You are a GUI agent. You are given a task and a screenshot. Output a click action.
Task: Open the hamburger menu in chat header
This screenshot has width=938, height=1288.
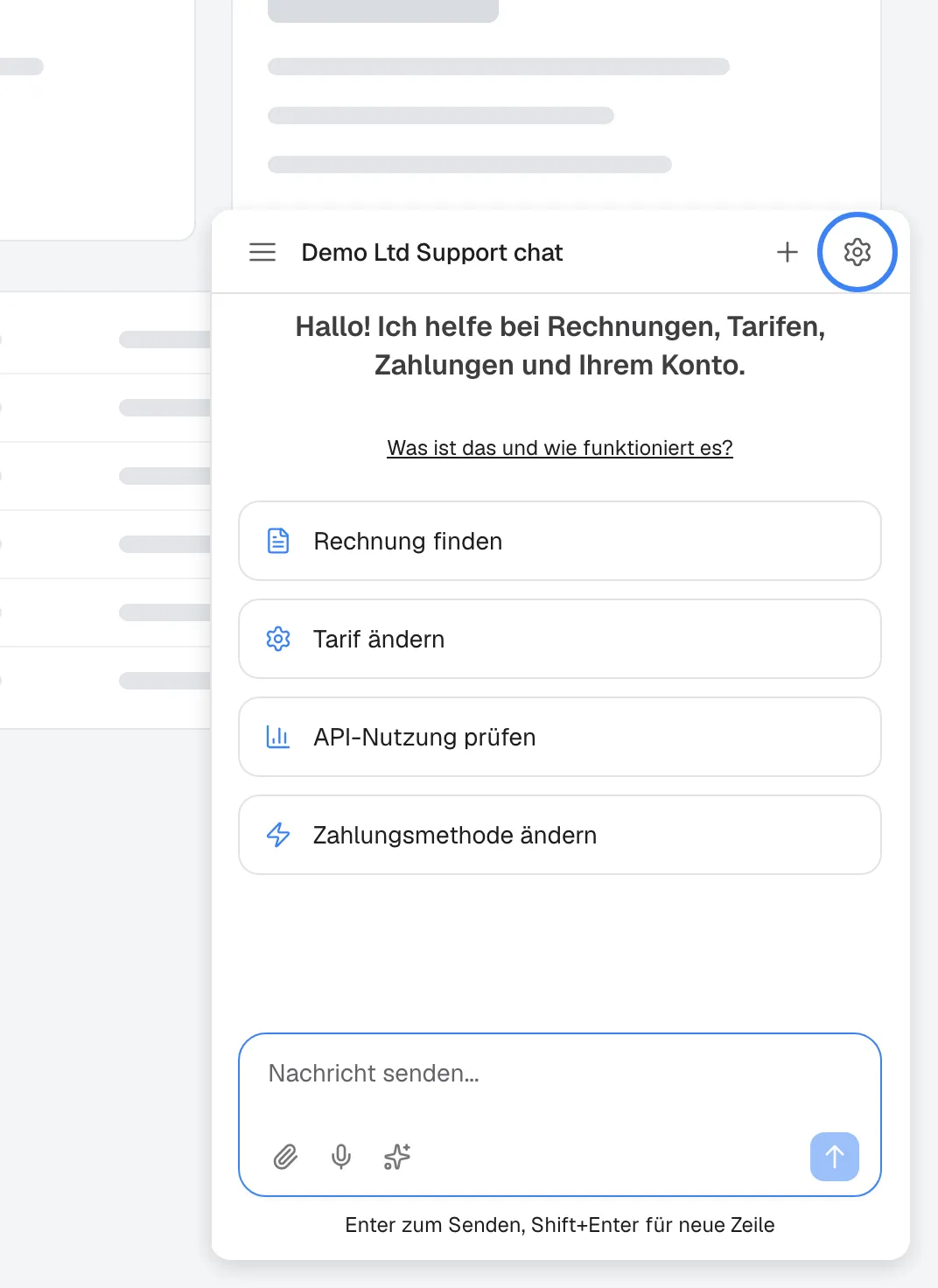point(262,252)
